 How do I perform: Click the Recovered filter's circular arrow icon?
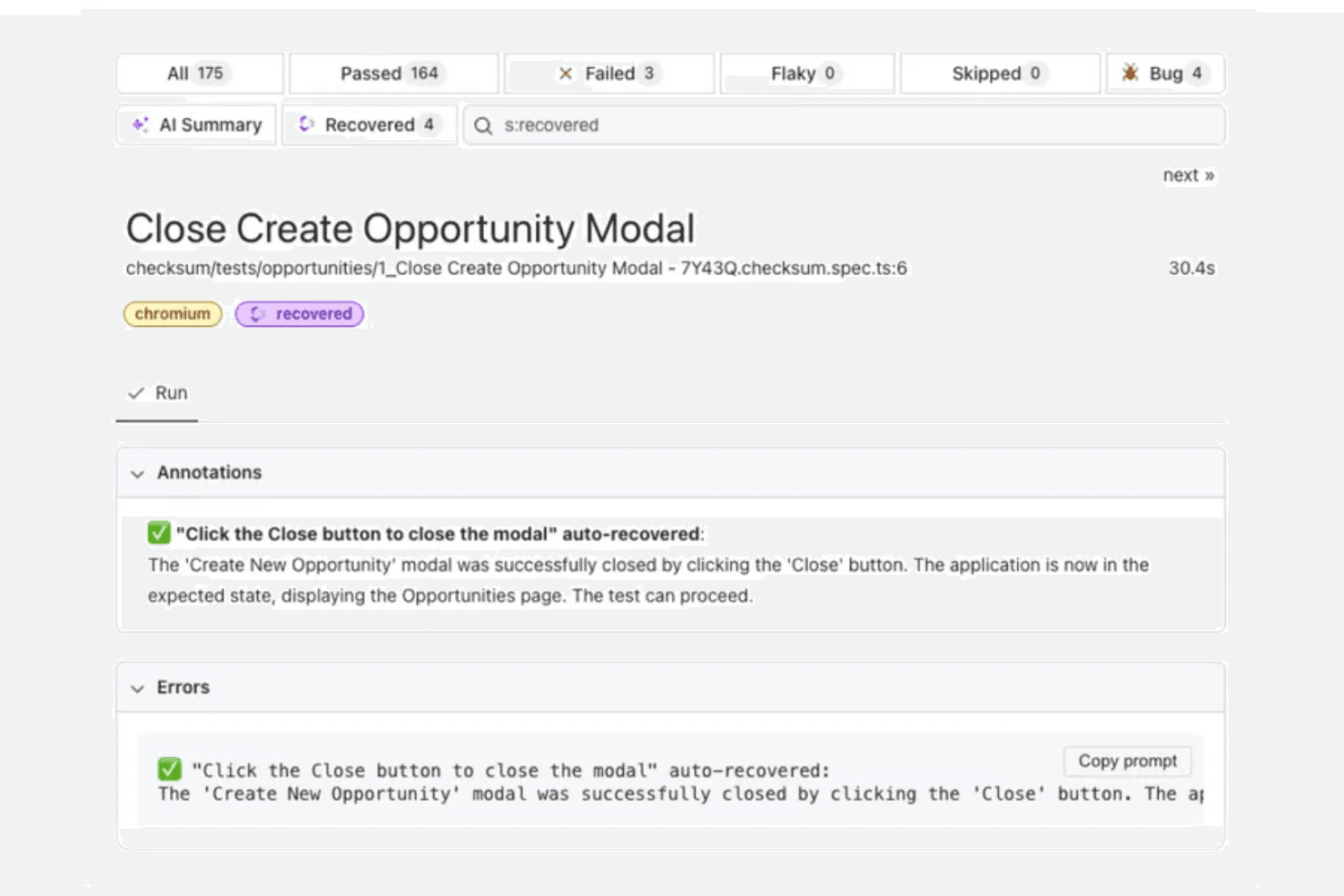(306, 124)
